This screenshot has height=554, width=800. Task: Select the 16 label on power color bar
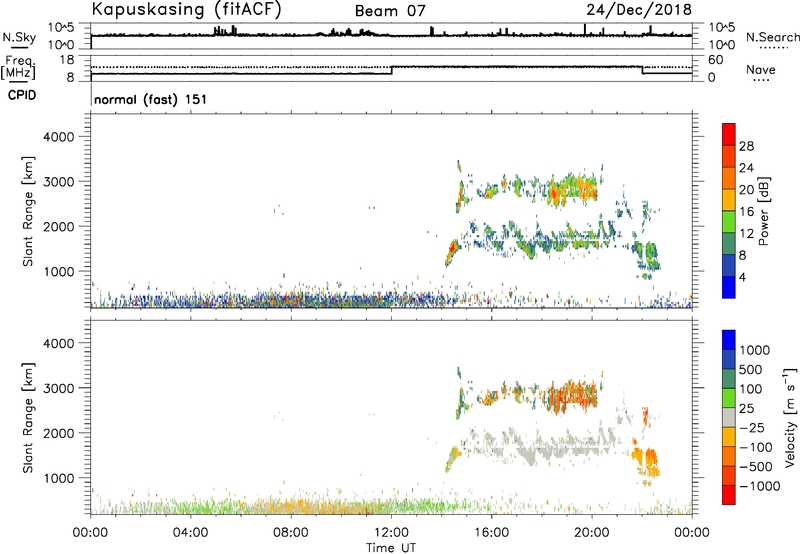(746, 212)
